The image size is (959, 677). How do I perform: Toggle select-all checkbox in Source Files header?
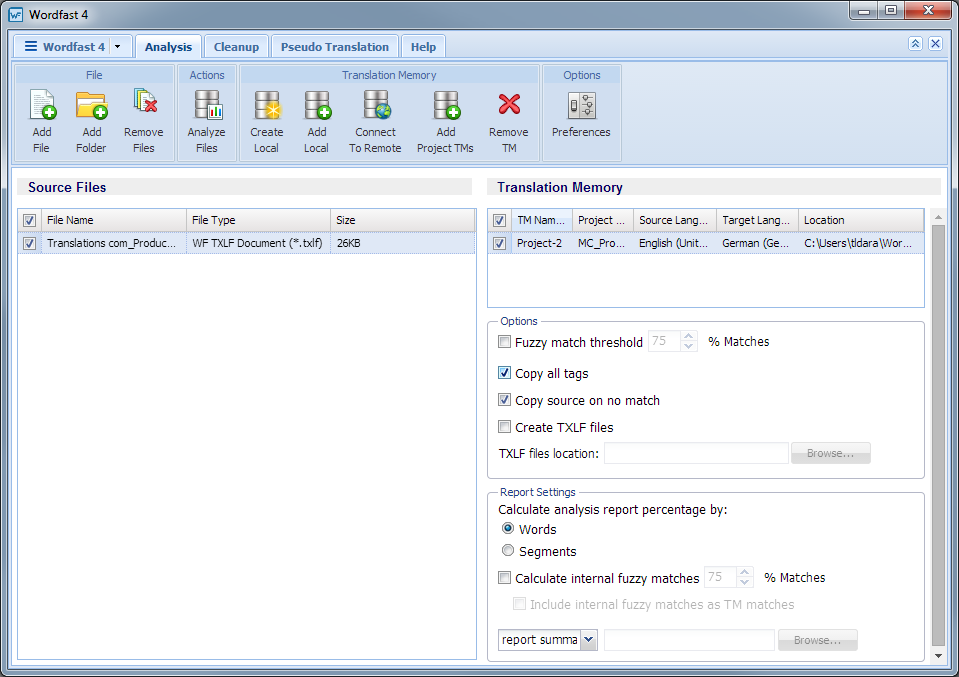point(29,220)
